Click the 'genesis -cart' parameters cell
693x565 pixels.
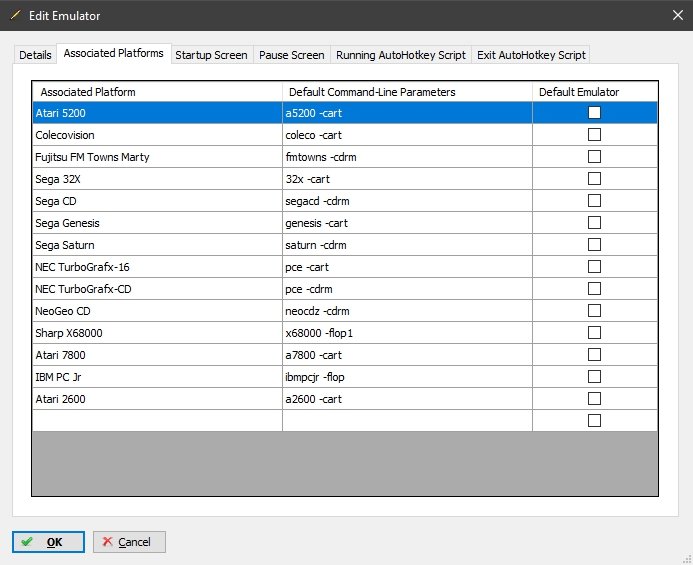pos(407,223)
